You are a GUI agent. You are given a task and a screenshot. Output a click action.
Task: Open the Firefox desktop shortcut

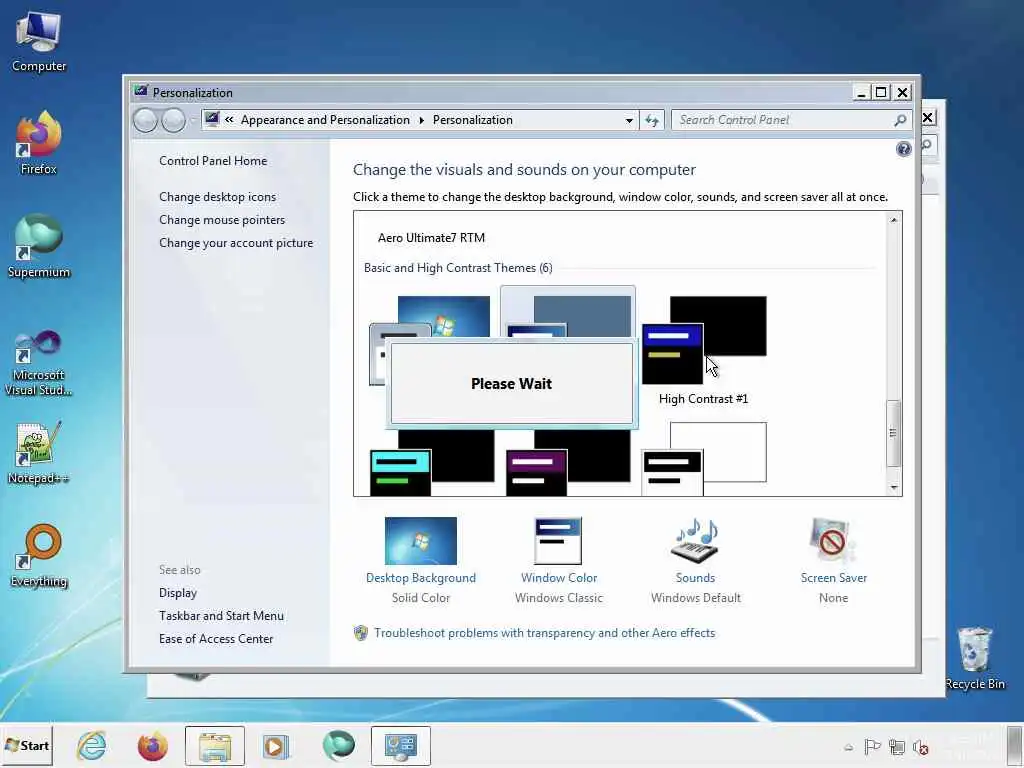point(39,144)
